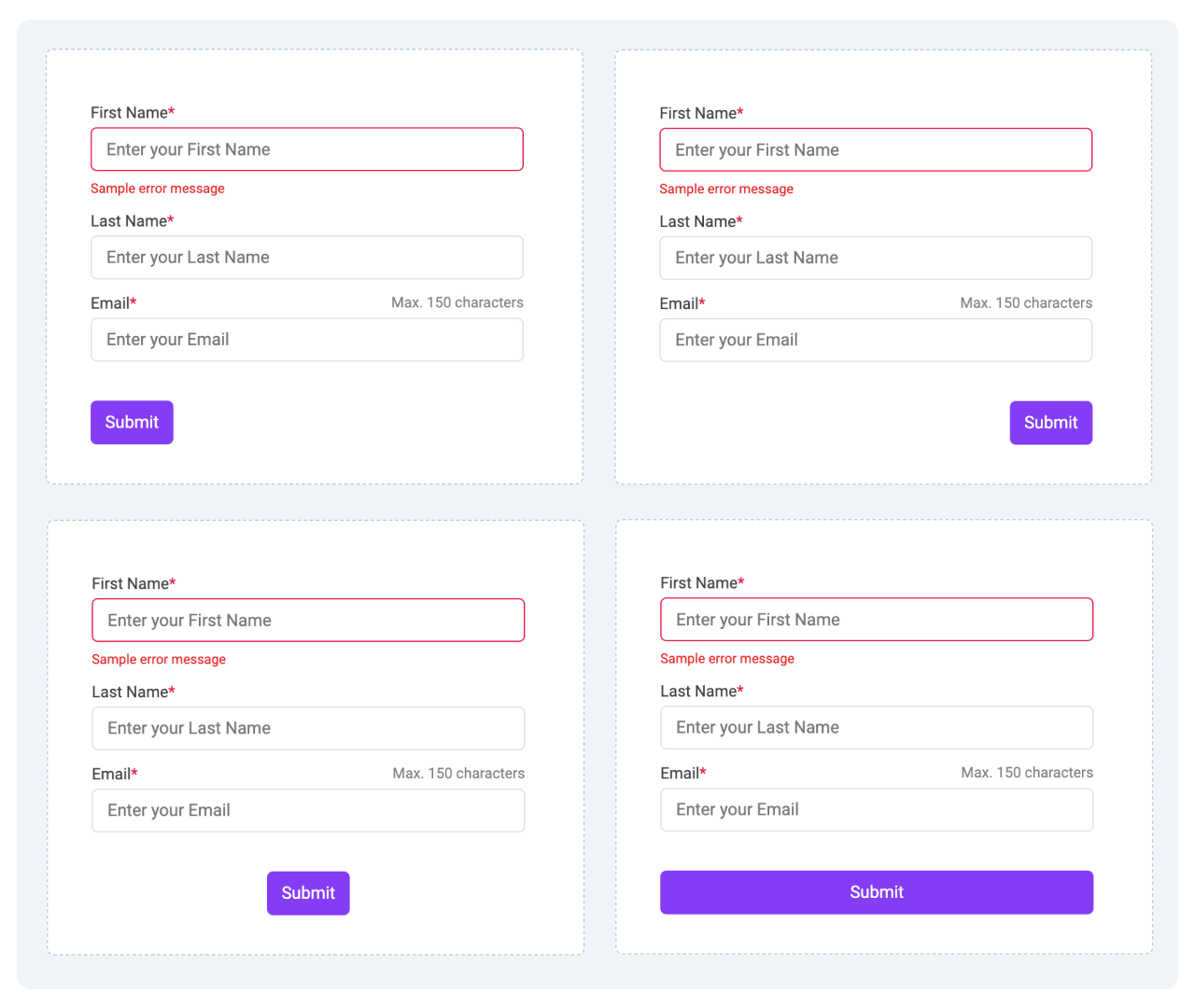Focus Email field in top-right form
This screenshot has height=1008, width=1195.
pos(875,341)
